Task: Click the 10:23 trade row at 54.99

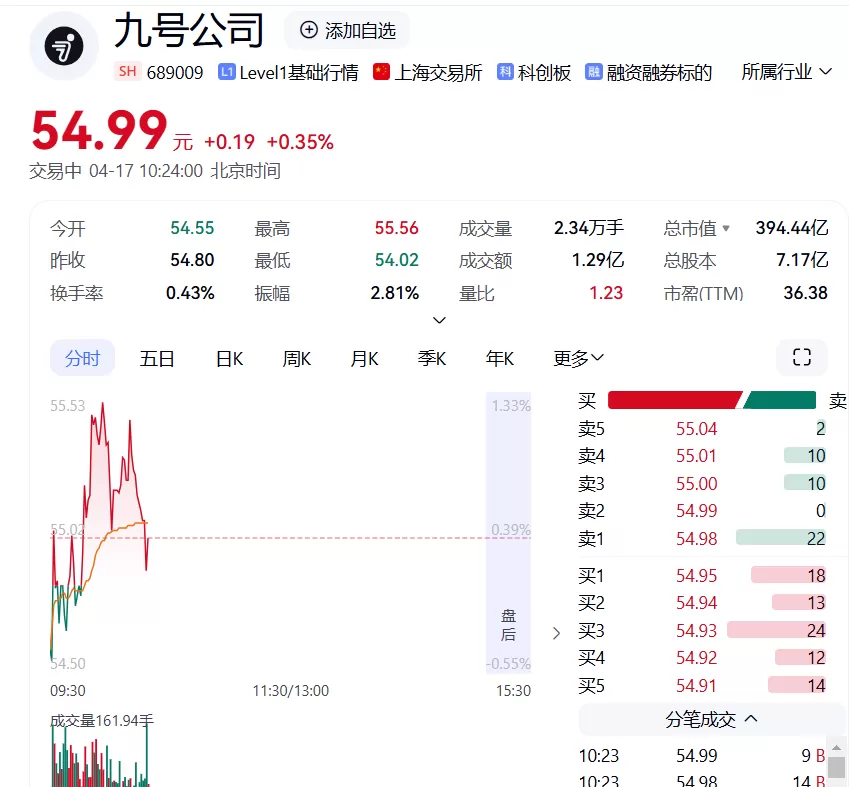Action: 702,756
